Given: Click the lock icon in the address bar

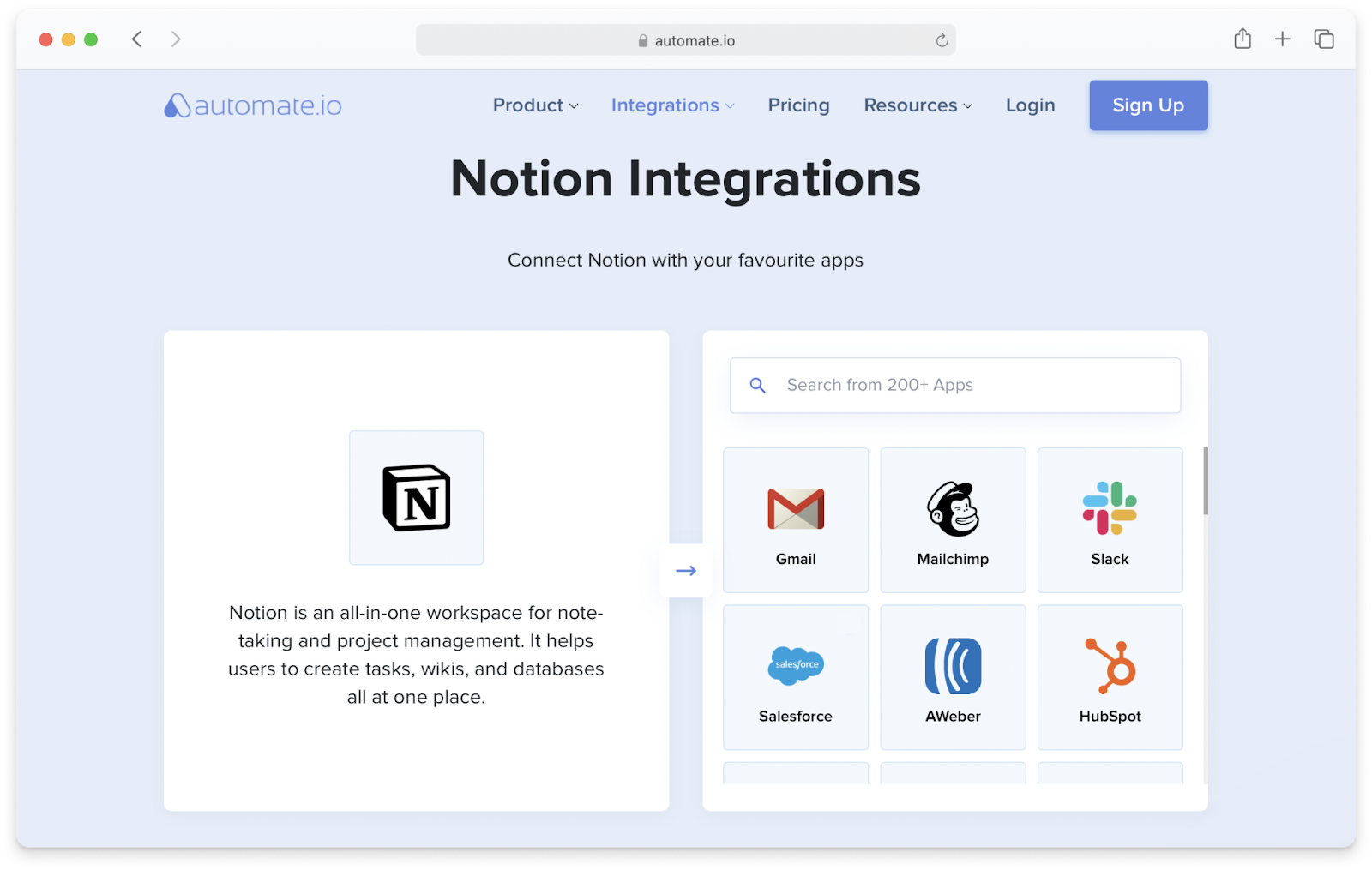Looking at the screenshot, I should point(643,40).
